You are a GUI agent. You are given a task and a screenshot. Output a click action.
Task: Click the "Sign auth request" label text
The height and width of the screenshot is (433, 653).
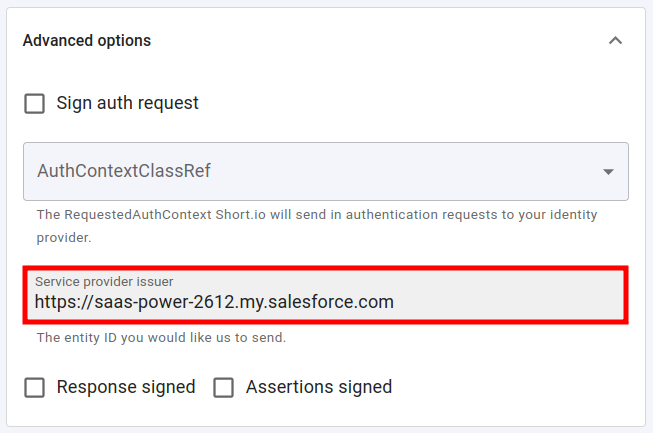coord(127,103)
